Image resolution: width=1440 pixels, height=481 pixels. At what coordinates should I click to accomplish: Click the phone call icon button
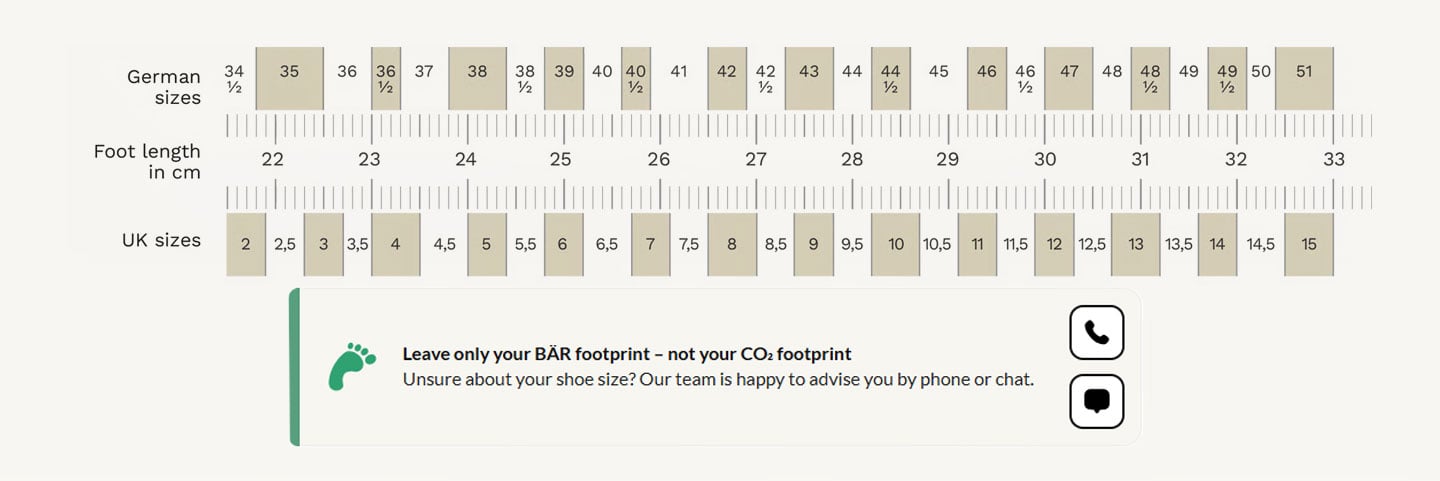click(x=1097, y=332)
